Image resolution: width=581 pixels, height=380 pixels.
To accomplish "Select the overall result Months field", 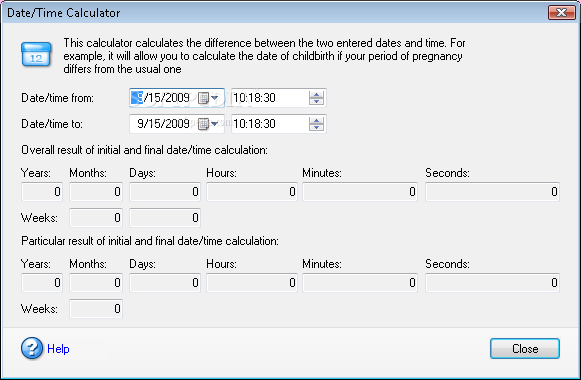I will coord(96,191).
